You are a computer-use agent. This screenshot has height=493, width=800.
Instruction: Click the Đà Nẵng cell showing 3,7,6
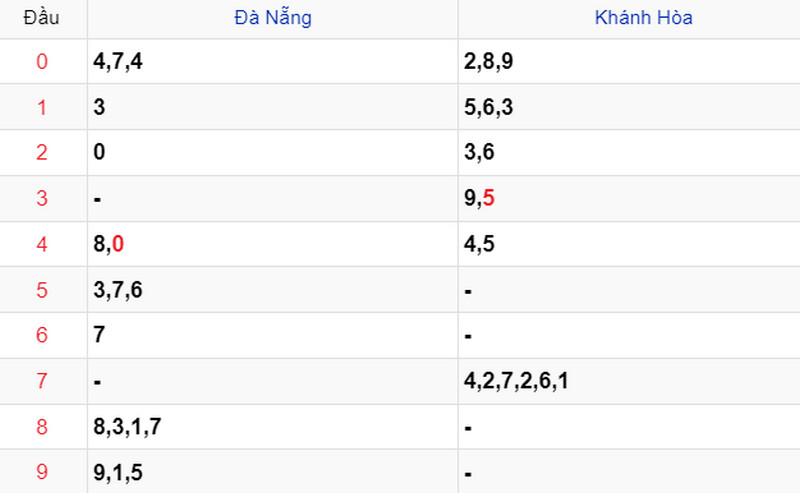[x=273, y=290]
